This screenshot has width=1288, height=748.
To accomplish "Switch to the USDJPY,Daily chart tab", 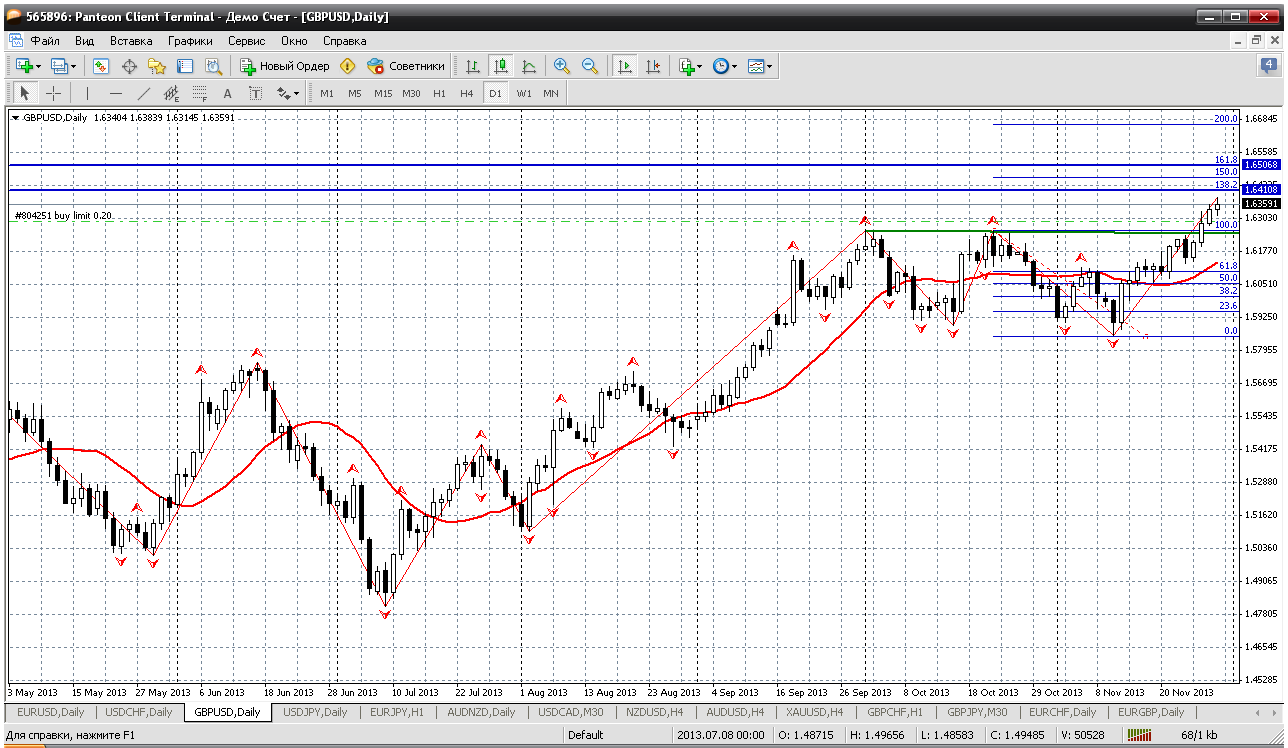I will click(316, 712).
